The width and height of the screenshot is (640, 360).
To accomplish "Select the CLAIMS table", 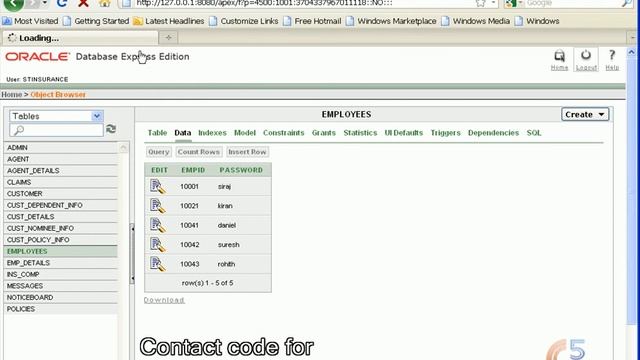I will click(60, 182).
